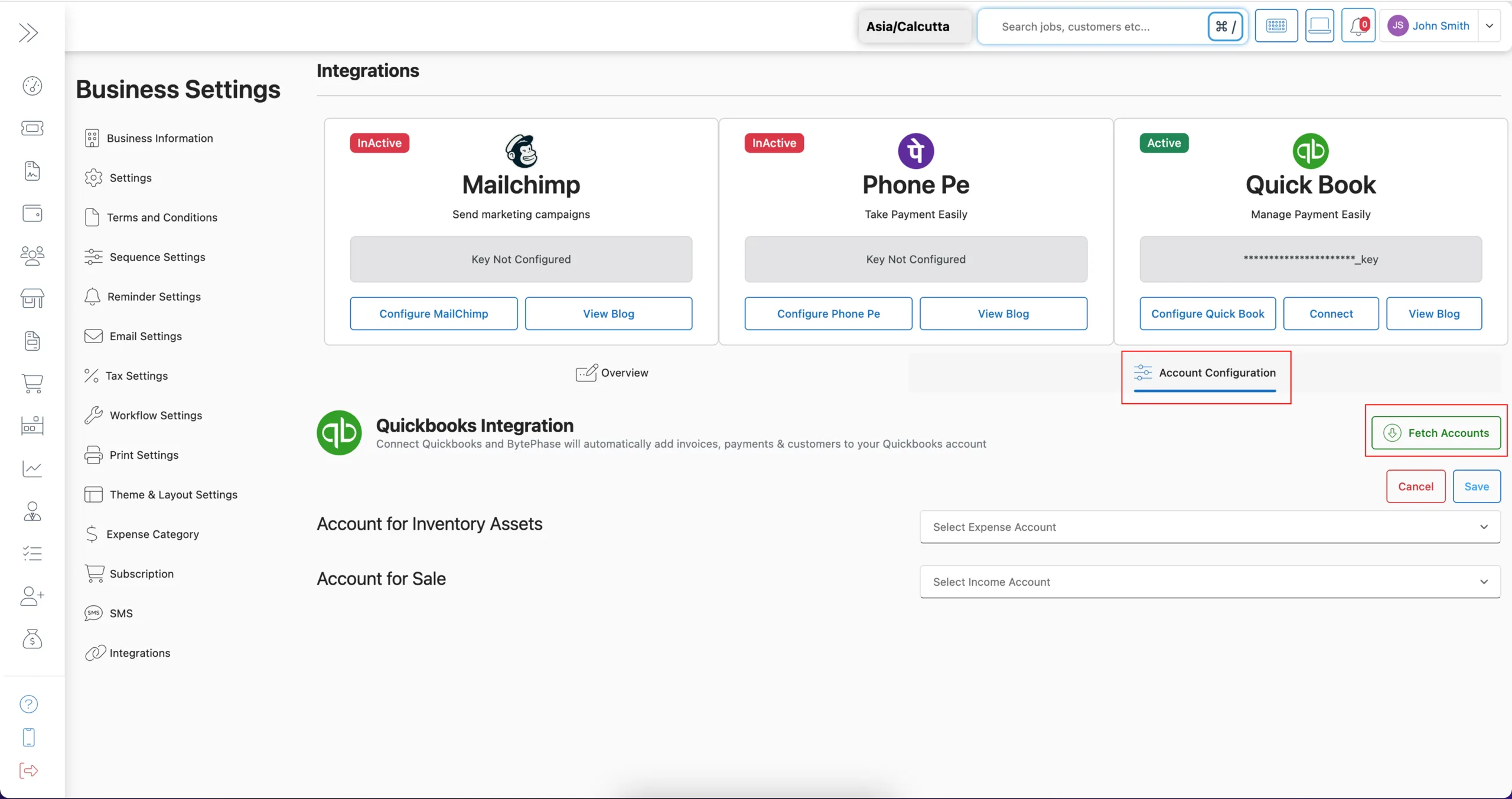1512x799 pixels.
Task: Click the JS user avatar
Action: click(1397, 25)
